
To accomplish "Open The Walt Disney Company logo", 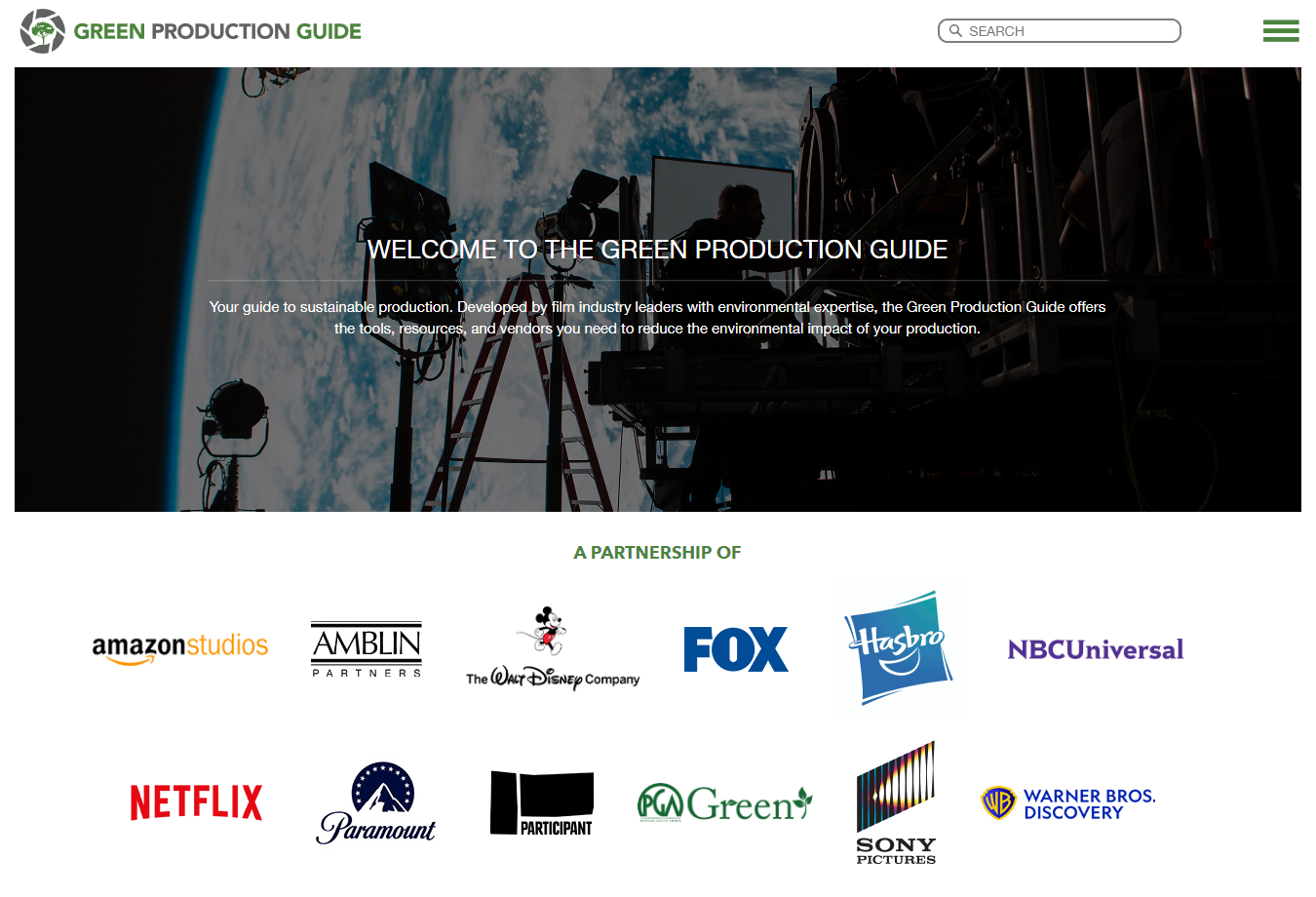I will 553,649.
